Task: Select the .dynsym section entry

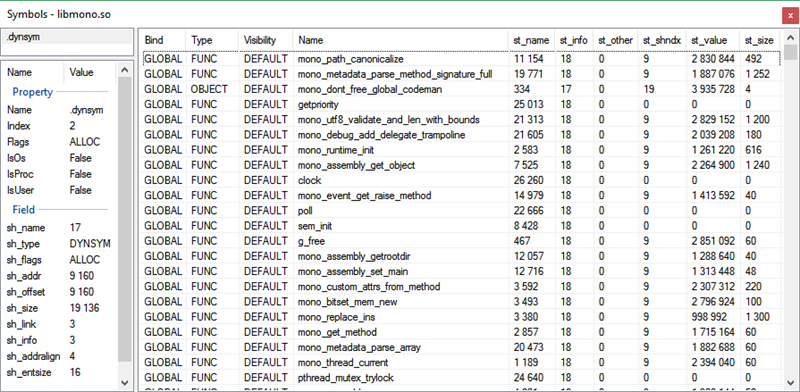Action: 67,37
